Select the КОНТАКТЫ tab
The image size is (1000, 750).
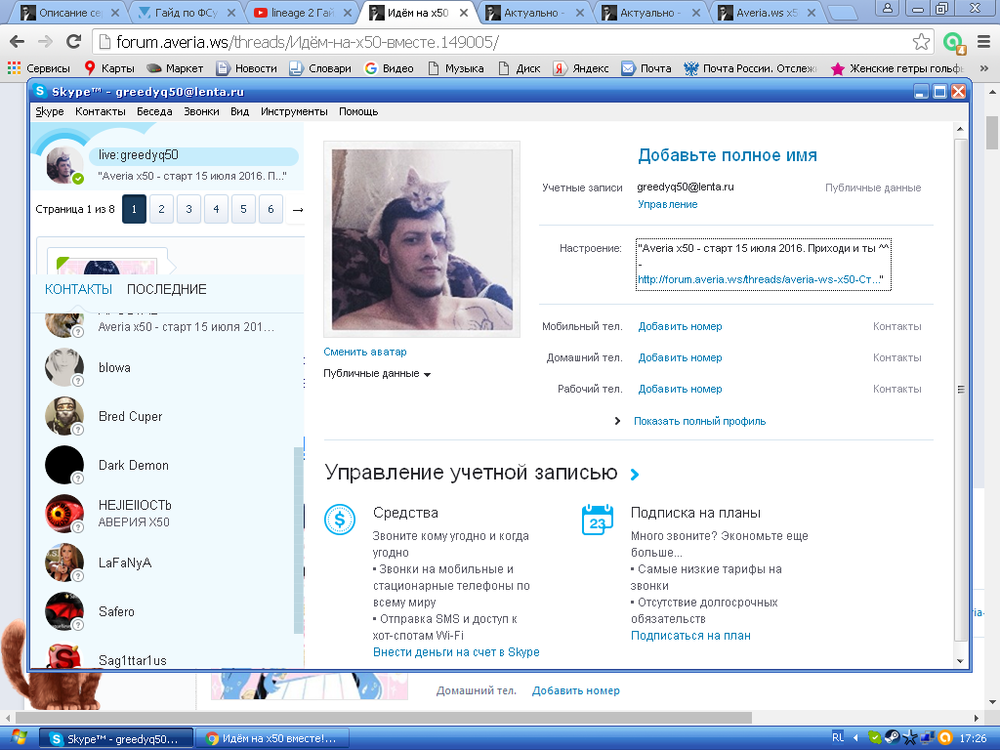click(x=78, y=289)
